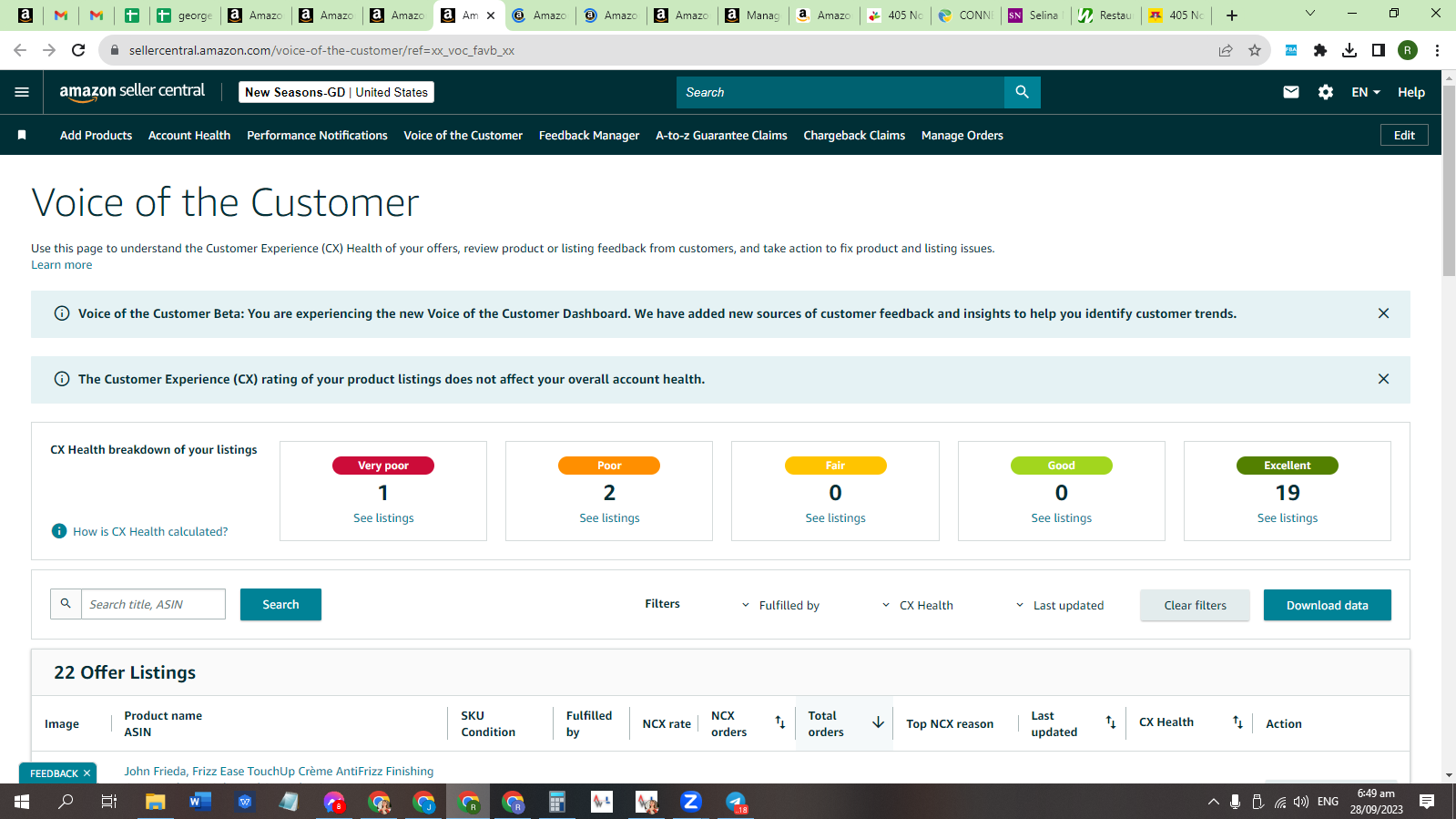Open Account Health in the favorites bar
This screenshot has height=819, width=1456.
tap(189, 135)
